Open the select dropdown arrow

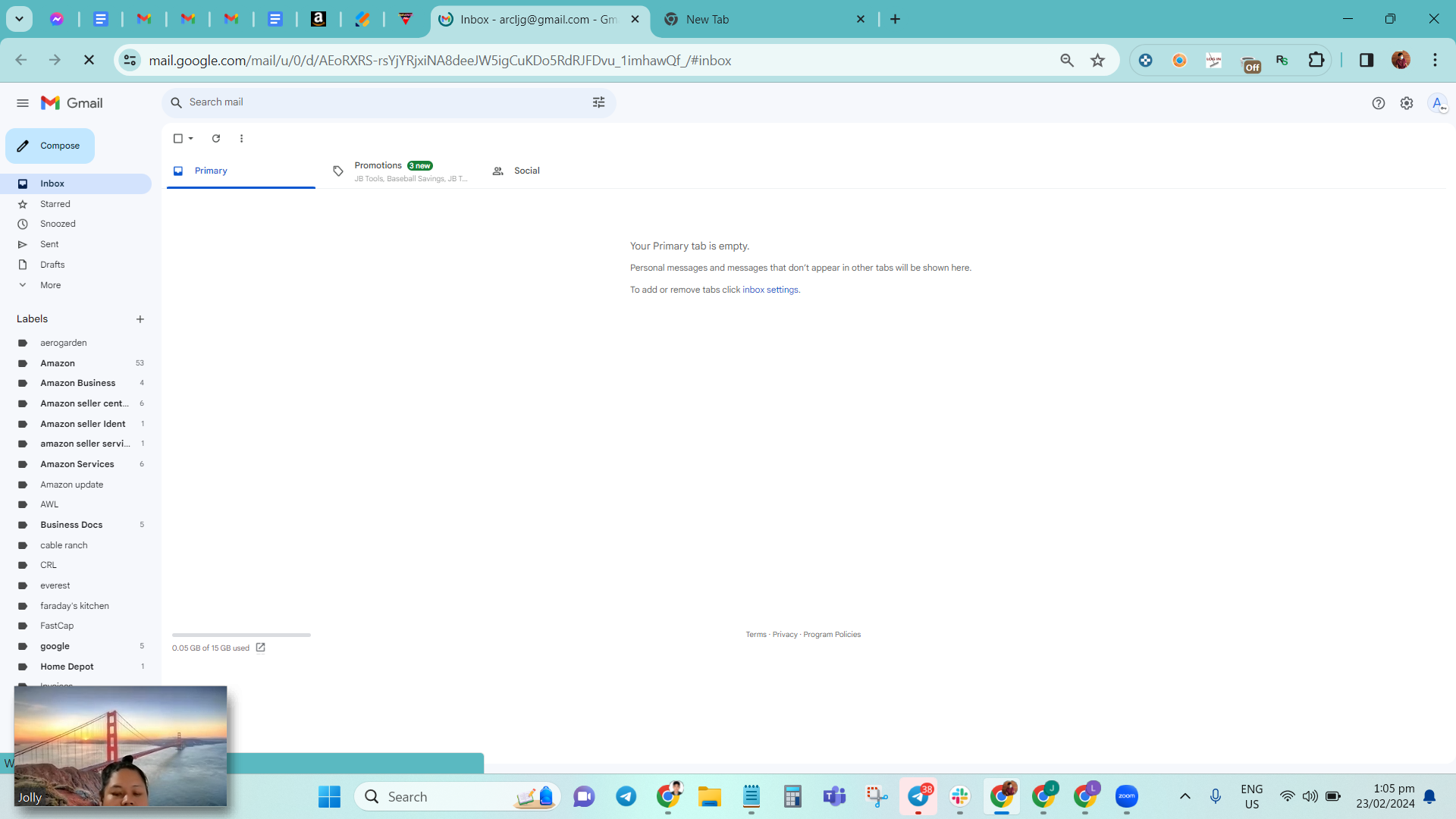[191, 139]
